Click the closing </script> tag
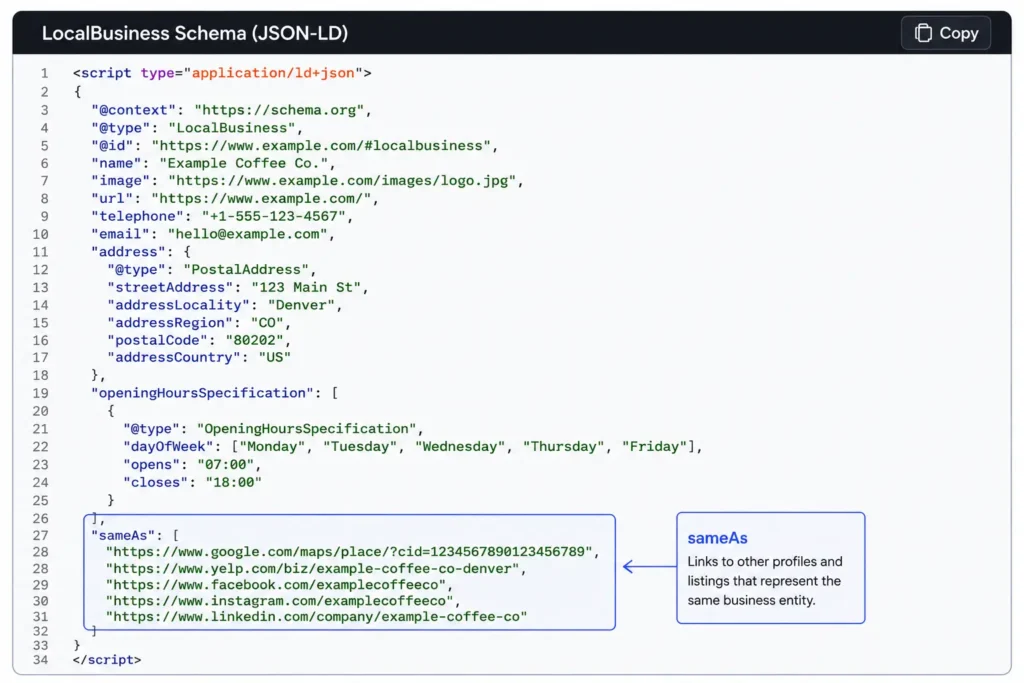The width and height of the screenshot is (1024, 683). [107, 660]
